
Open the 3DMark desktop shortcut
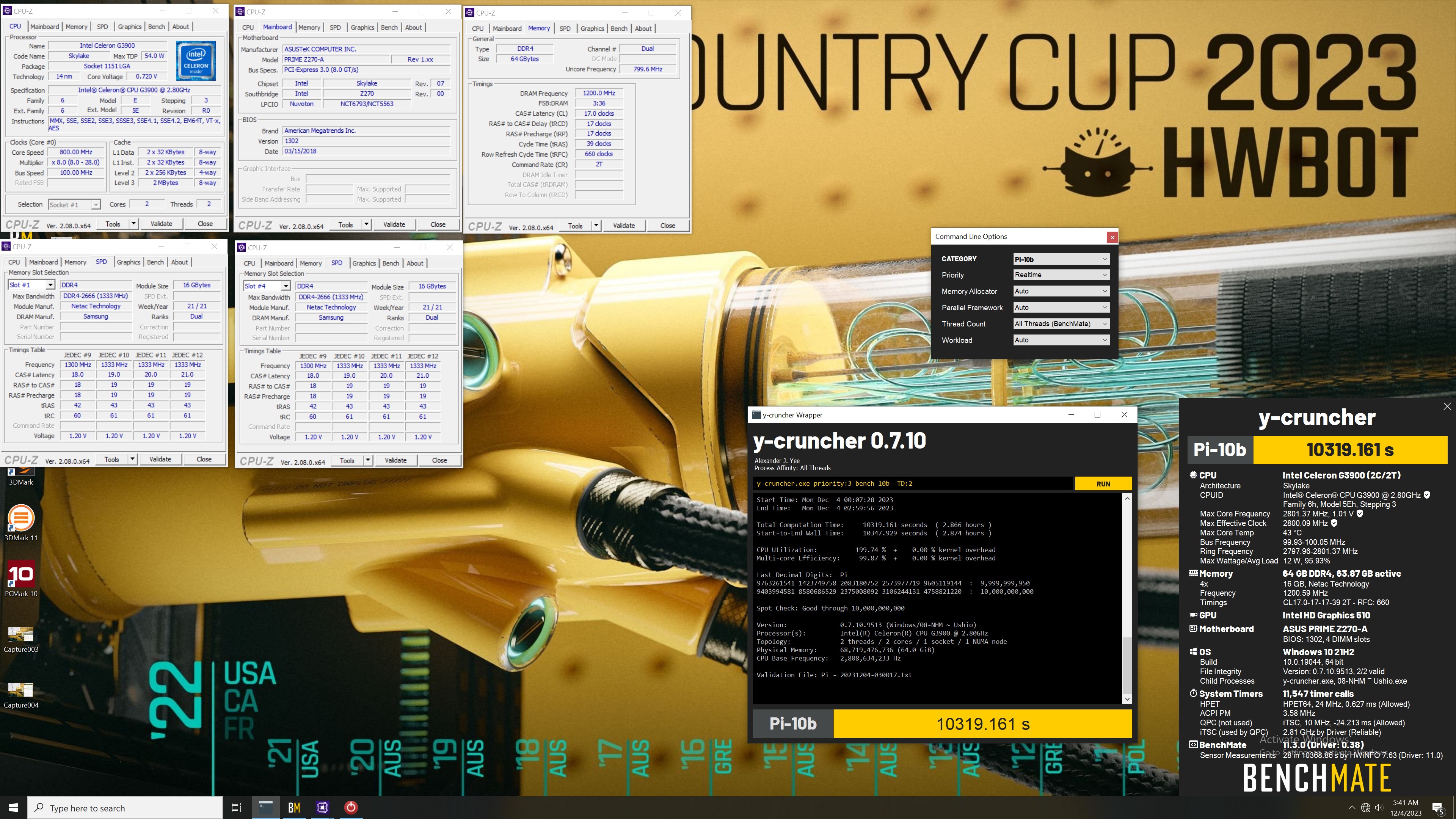[x=21, y=477]
